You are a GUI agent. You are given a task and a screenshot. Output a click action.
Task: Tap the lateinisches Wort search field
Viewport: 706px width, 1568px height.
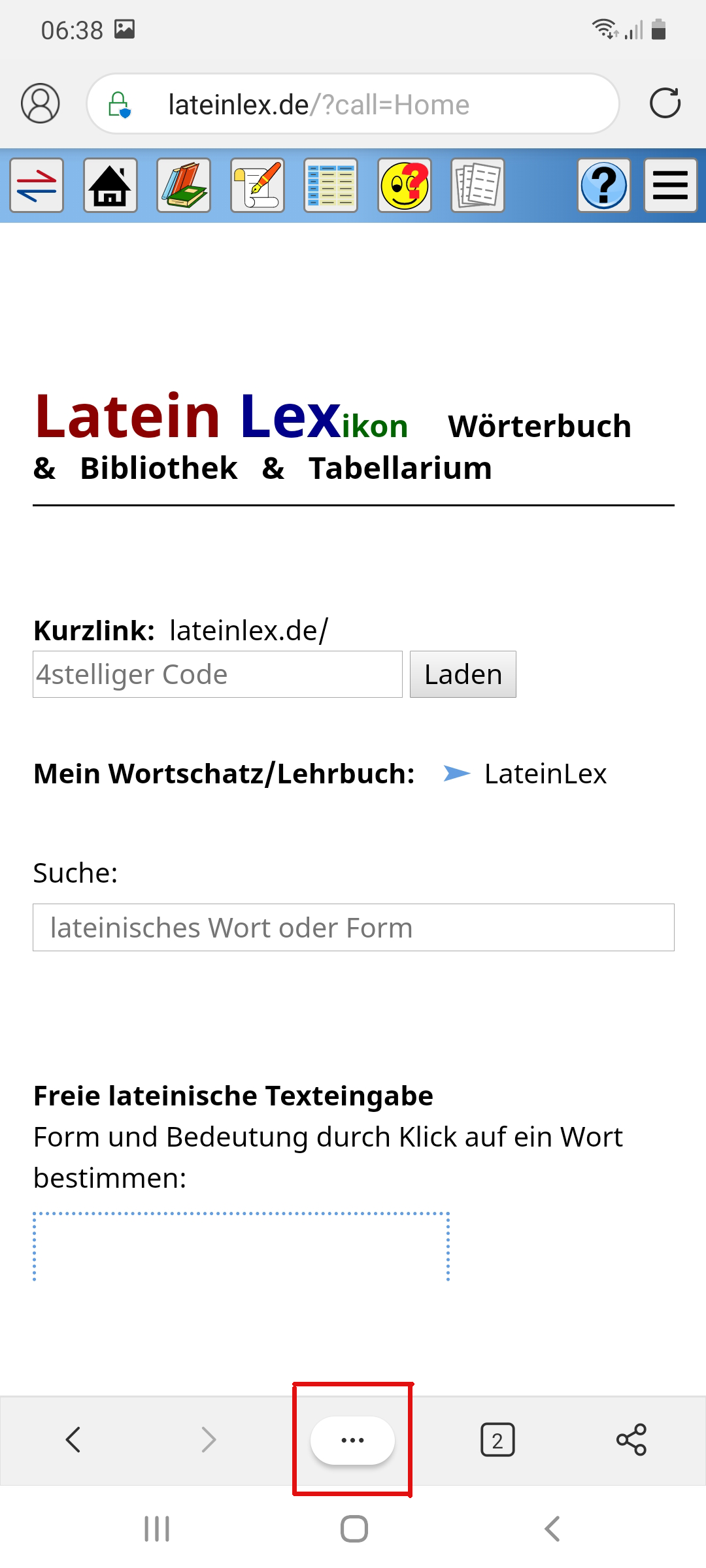point(354,928)
